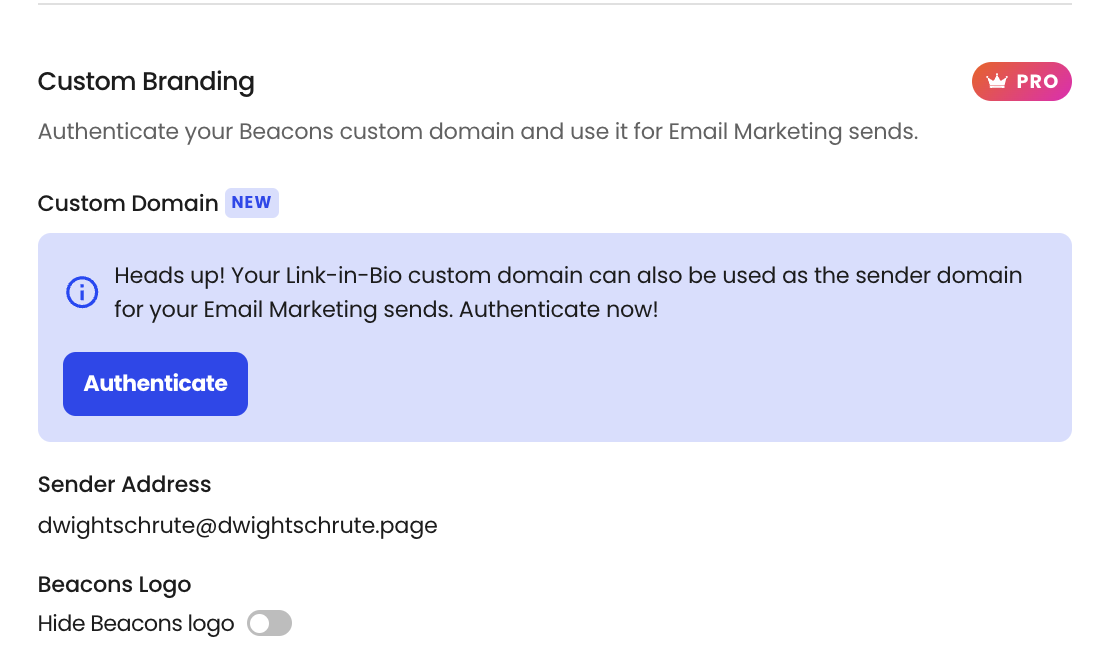Click the Authenticate now! text in banner
This screenshot has width=1120, height=672.
tap(559, 310)
